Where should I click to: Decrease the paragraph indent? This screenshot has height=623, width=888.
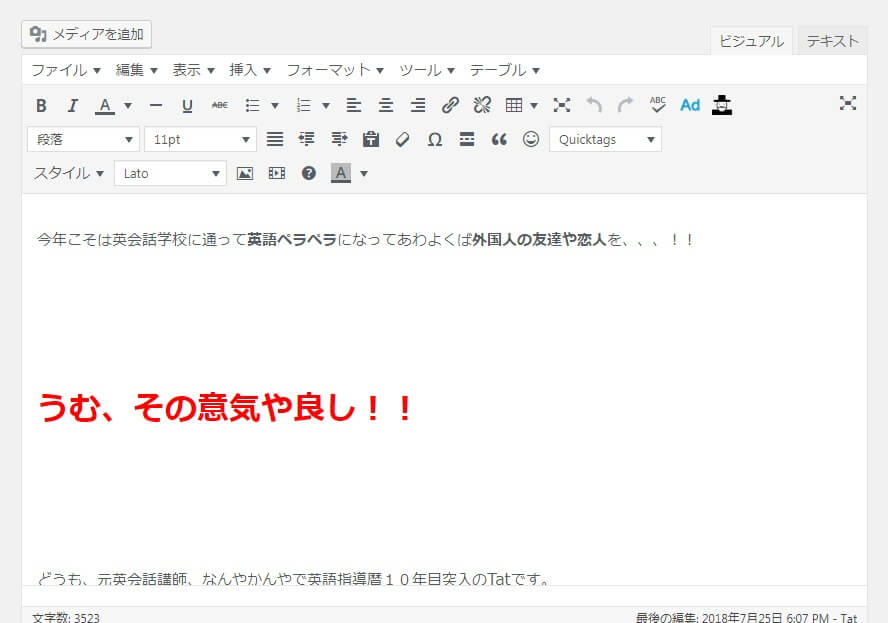[x=306, y=139]
